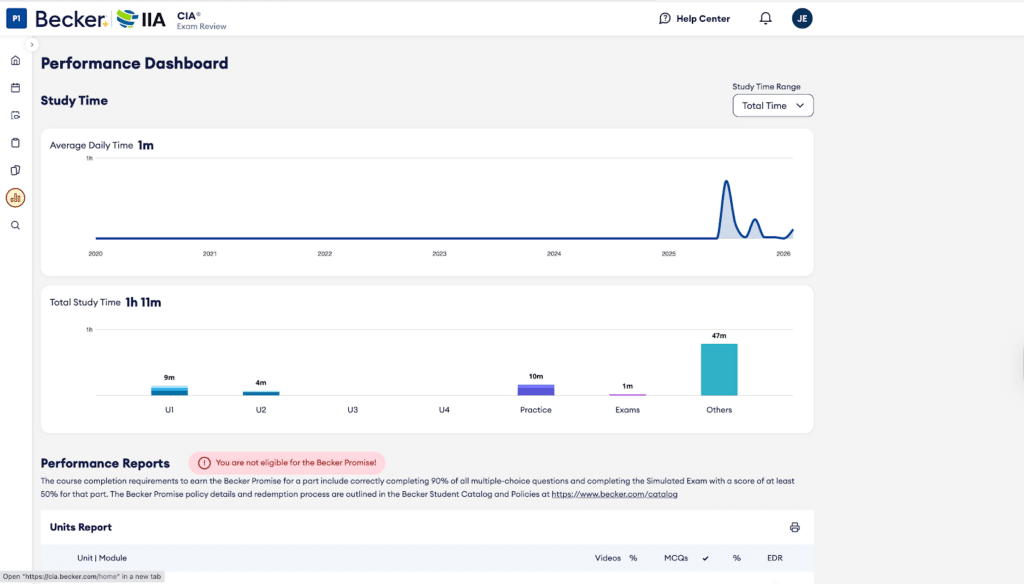Click the U1 study time bar
The height and width of the screenshot is (584, 1024).
point(169,390)
